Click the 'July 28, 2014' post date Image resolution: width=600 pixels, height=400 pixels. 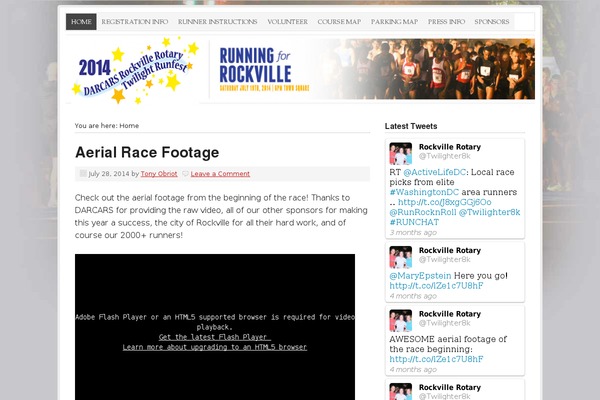pyautogui.click(x=109, y=174)
